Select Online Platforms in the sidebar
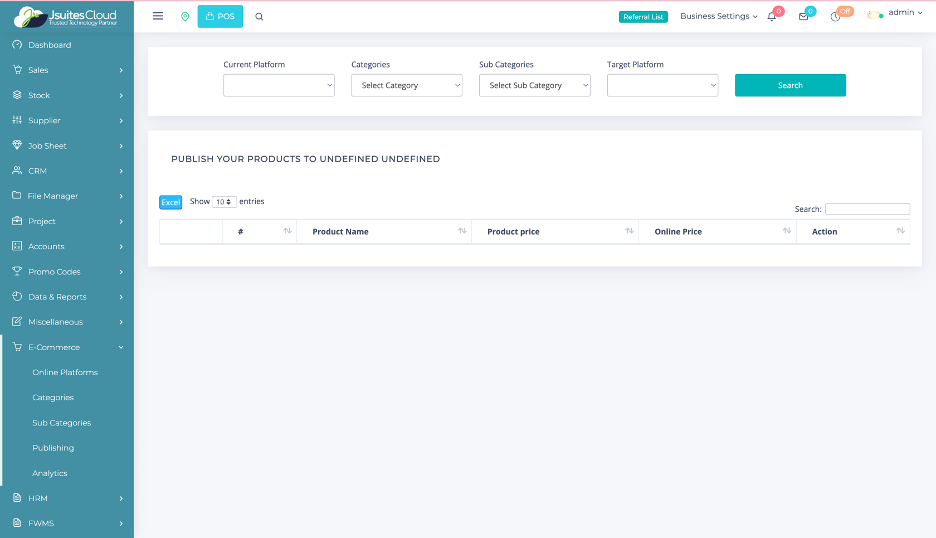The width and height of the screenshot is (936, 538). (65, 372)
